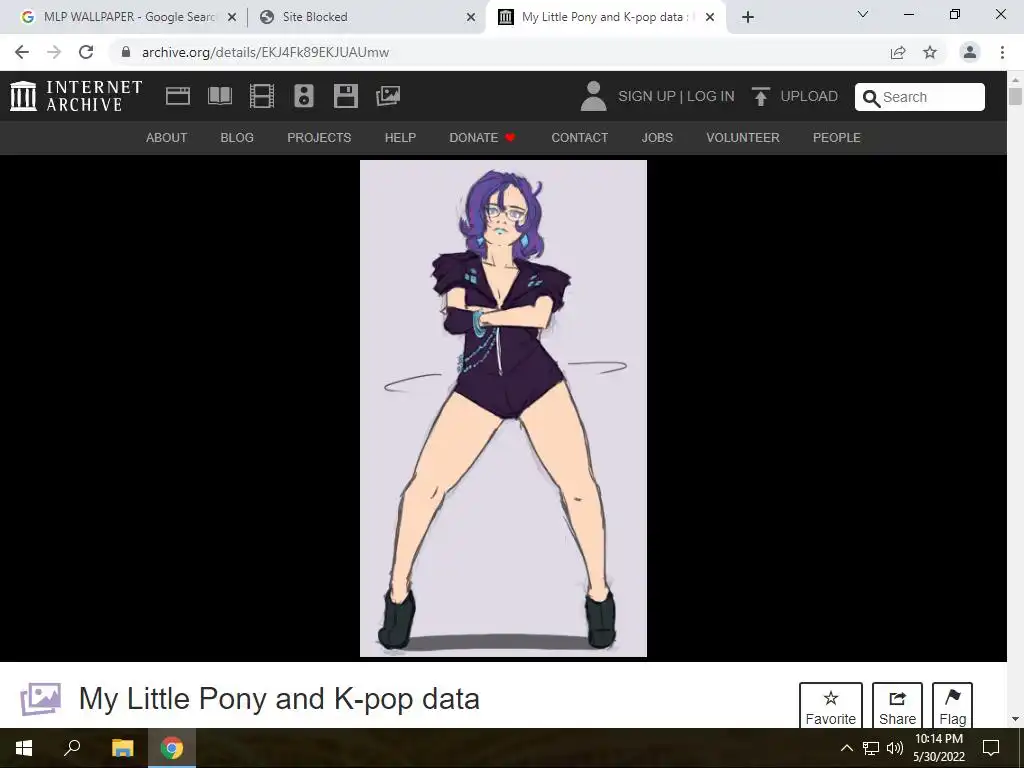Open the BLOG menu item
The height and width of the screenshot is (768, 1024).
[x=237, y=138]
